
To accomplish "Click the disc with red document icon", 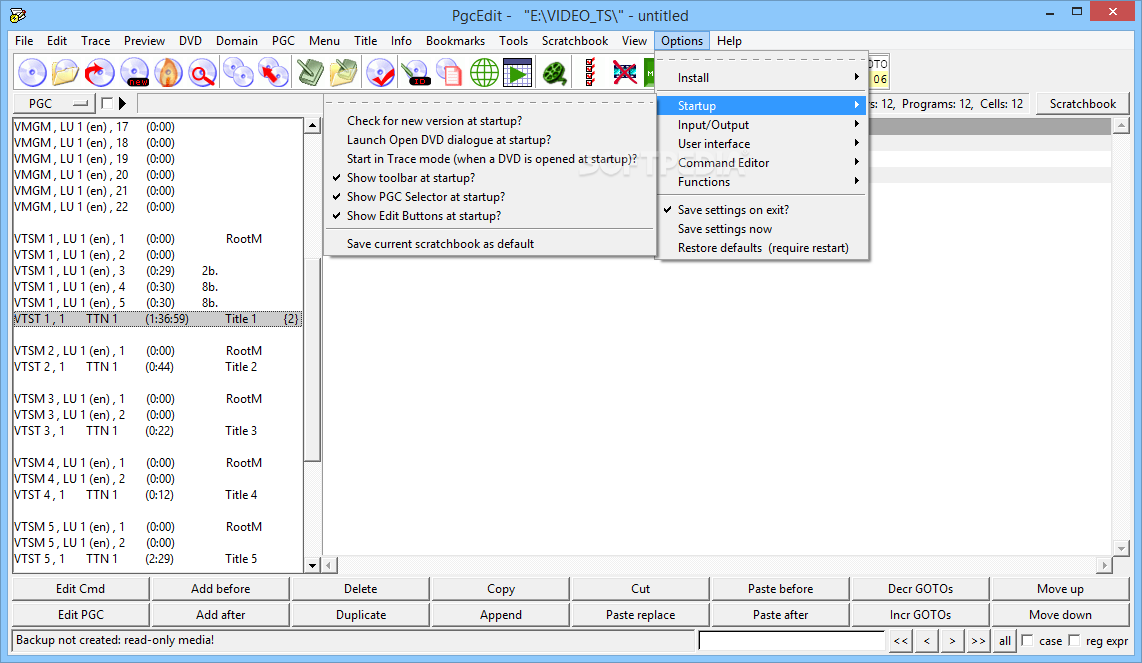I will [449, 73].
